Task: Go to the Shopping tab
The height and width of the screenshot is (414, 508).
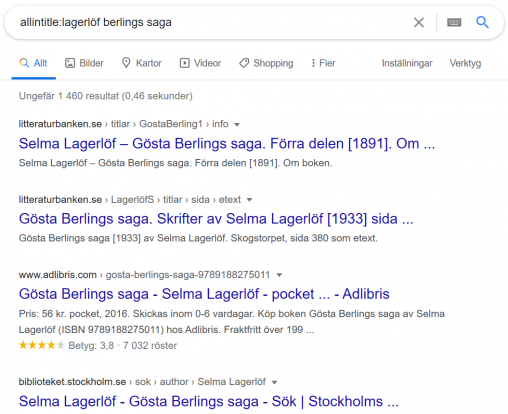Action: pos(266,63)
